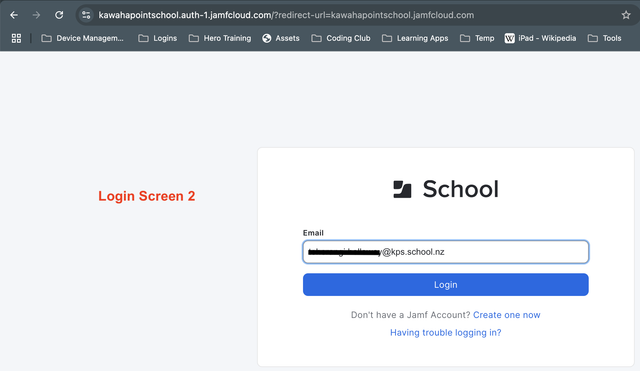This screenshot has height=371, width=640.
Task: Open the Coding Club bookmark folder
Action: [x=341, y=38]
